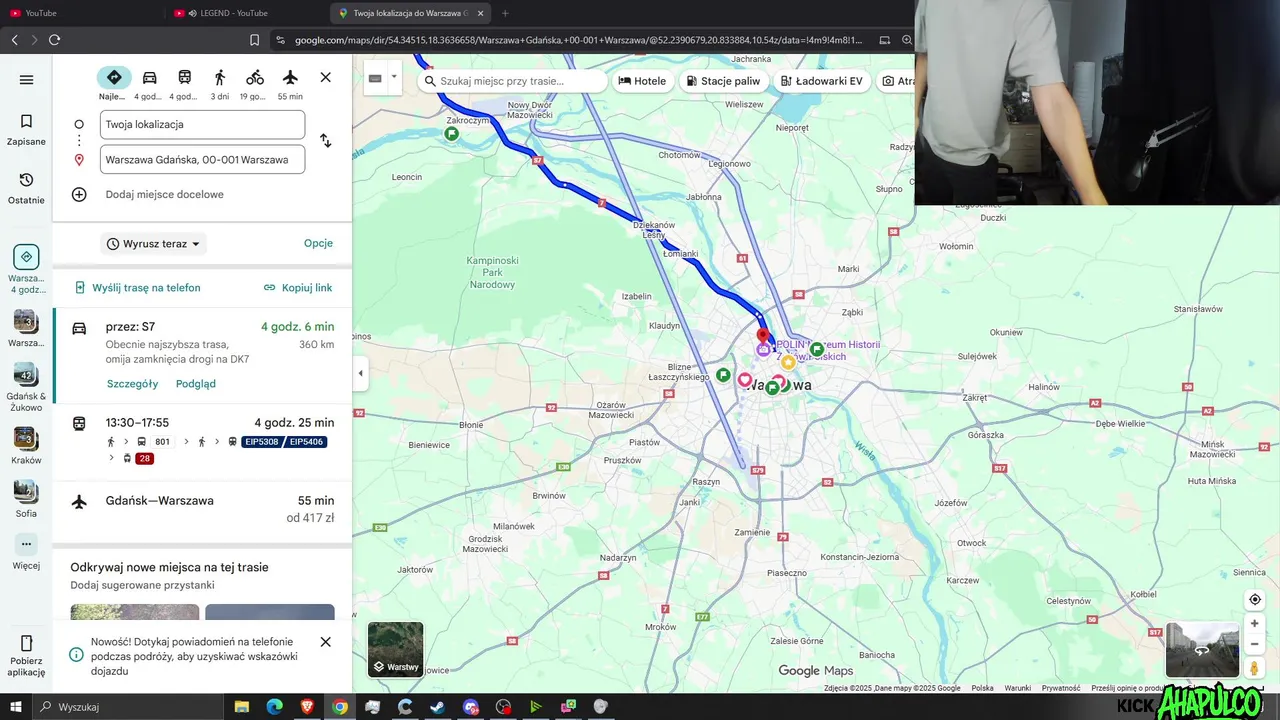Open route Opcje
The image size is (1280, 720).
point(318,243)
